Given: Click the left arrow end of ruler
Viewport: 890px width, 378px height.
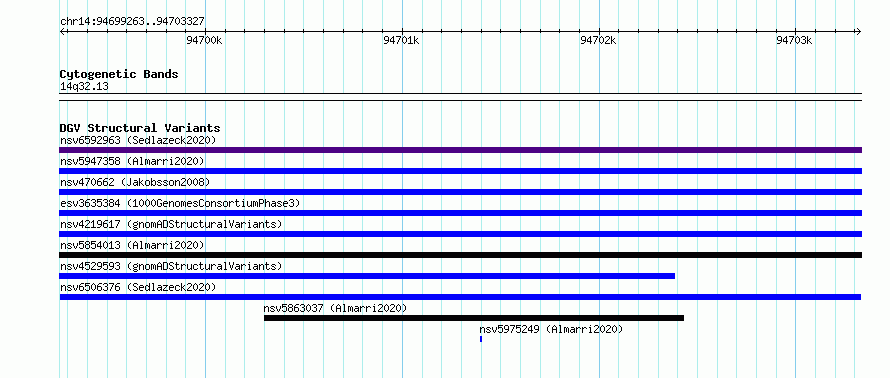Looking at the screenshot, I should 63,31.
